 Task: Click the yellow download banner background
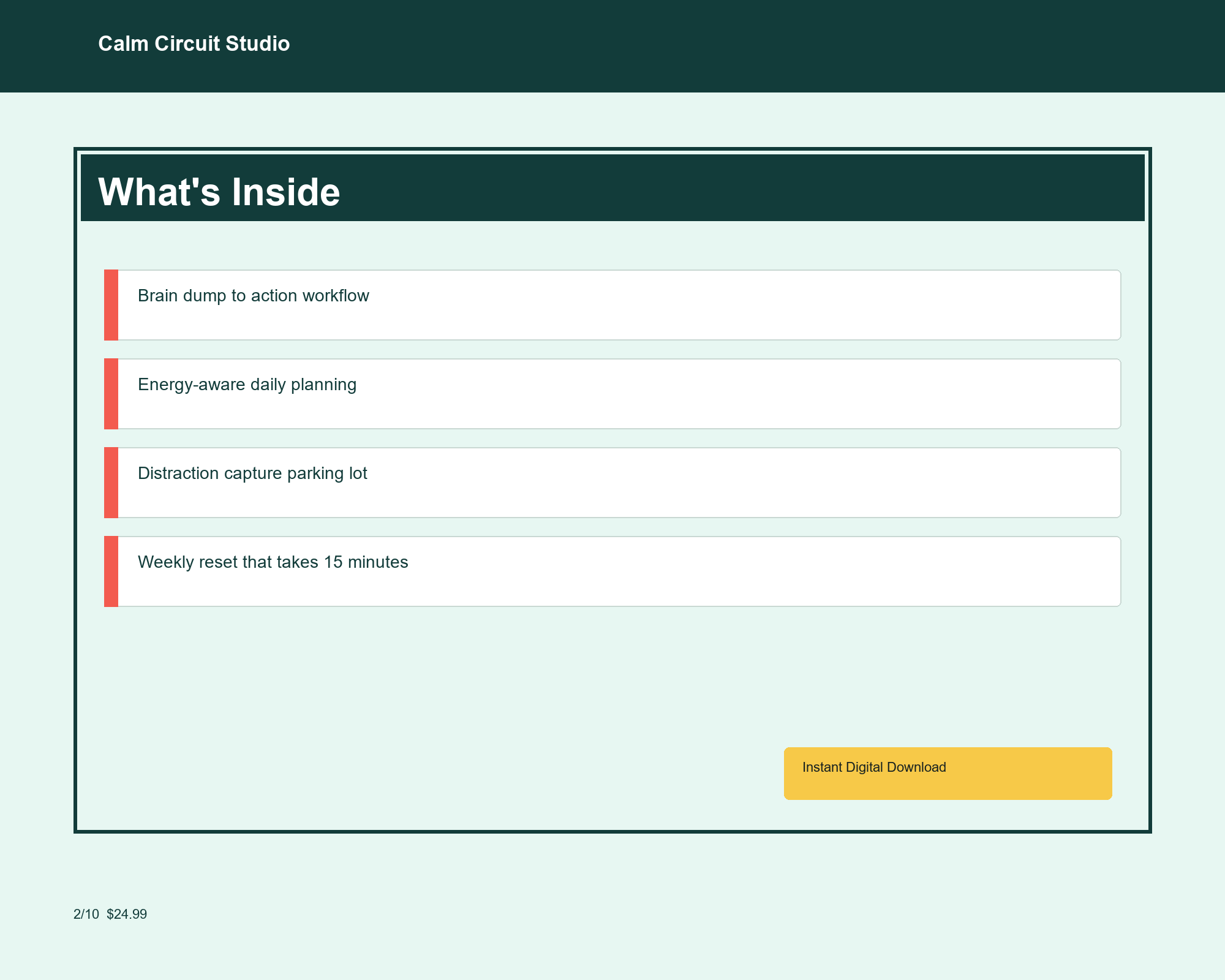pyautogui.click(x=1041, y=773)
